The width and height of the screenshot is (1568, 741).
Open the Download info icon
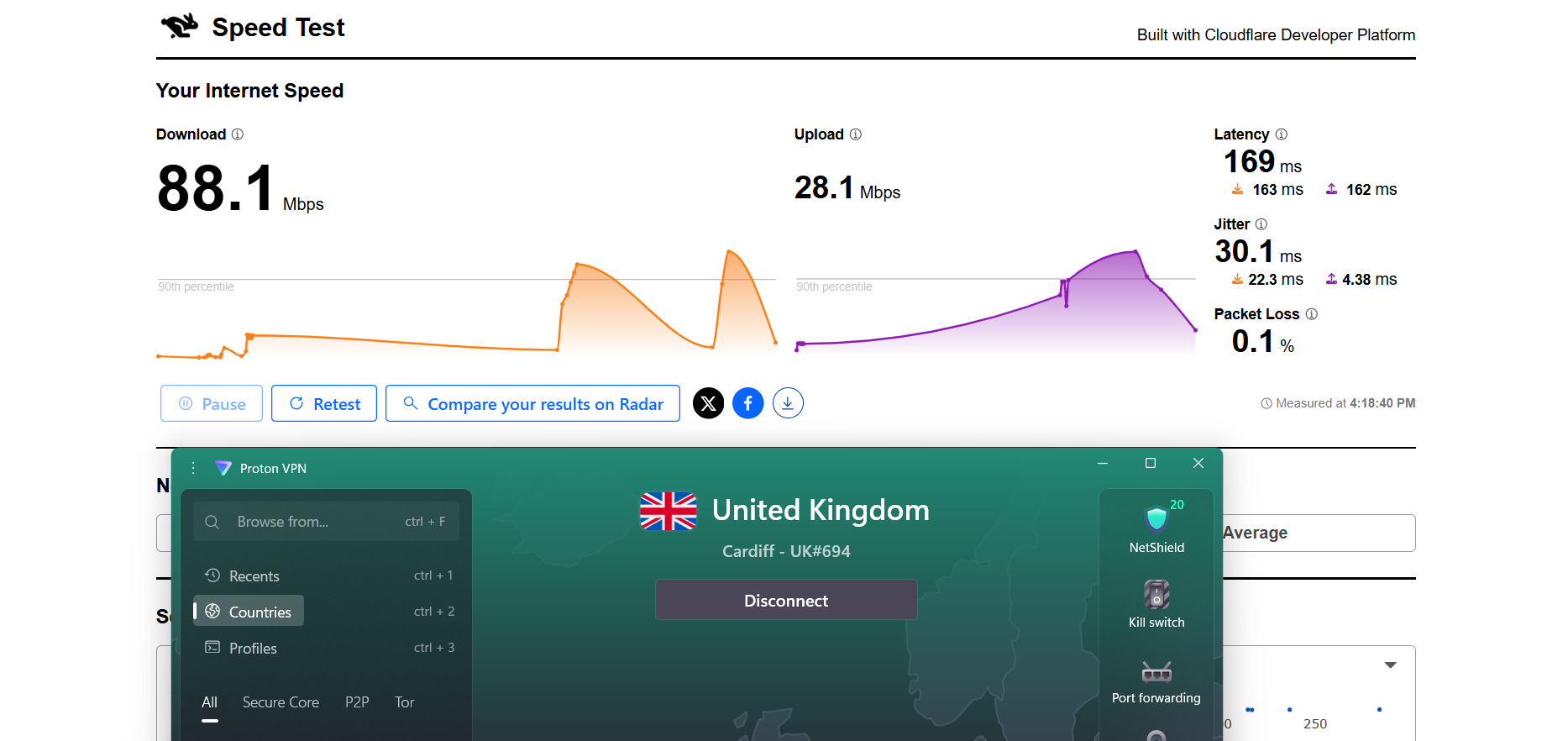[x=238, y=134]
